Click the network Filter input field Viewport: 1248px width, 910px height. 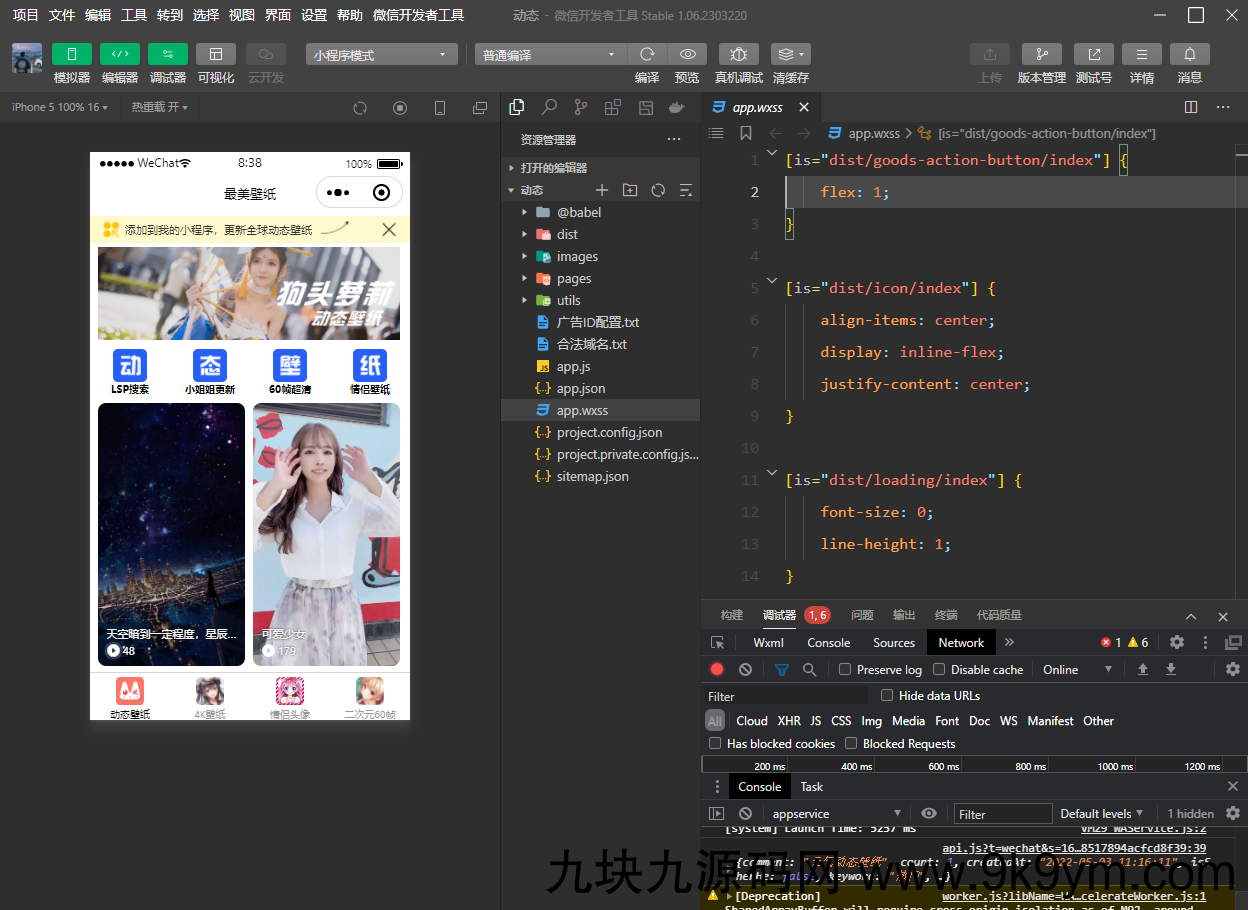coord(785,697)
